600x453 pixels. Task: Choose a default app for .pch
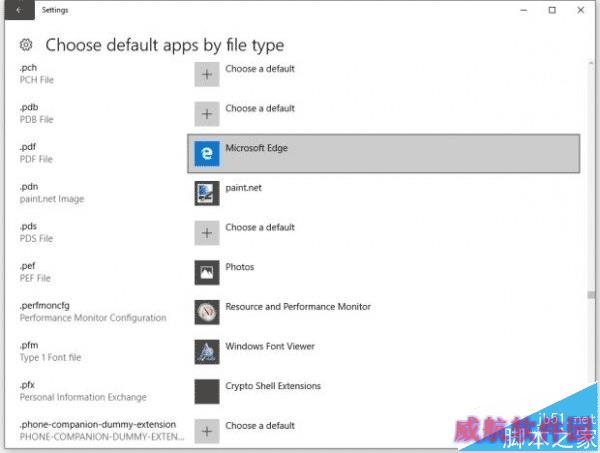[x=260, y=69]
